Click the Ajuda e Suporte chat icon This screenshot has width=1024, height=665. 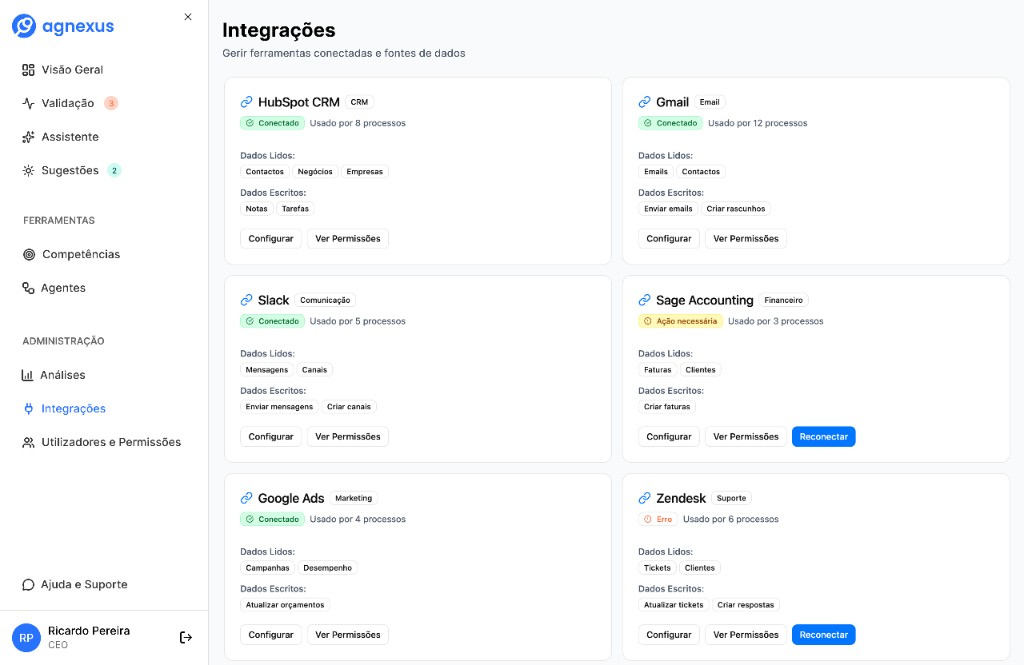[x=28, y=585]
